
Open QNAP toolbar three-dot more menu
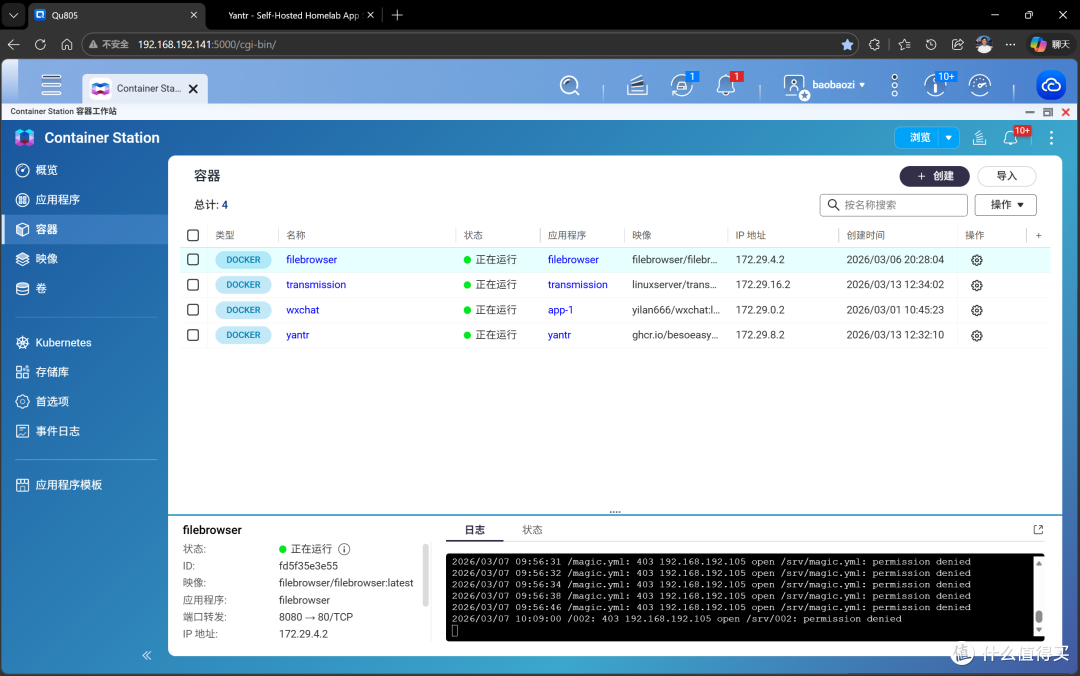coord(894,85)
